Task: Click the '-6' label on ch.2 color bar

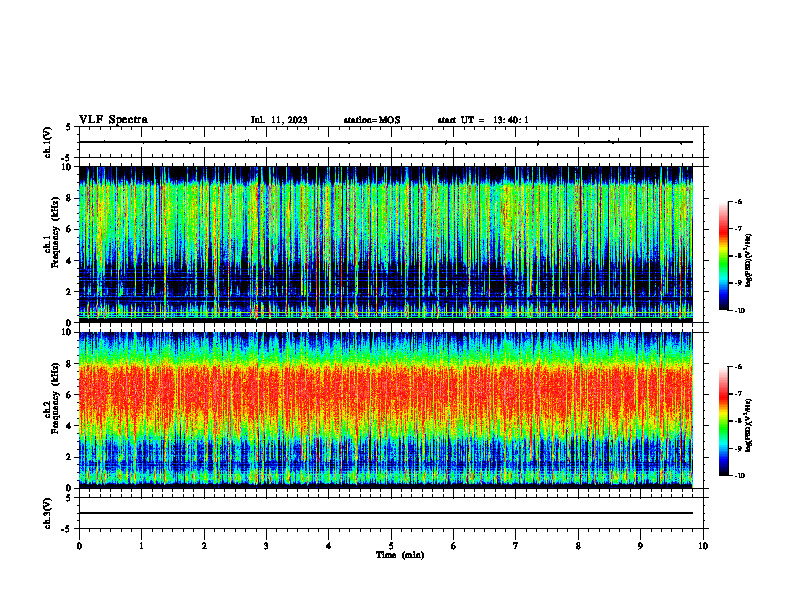Action: tap(738, 367)
